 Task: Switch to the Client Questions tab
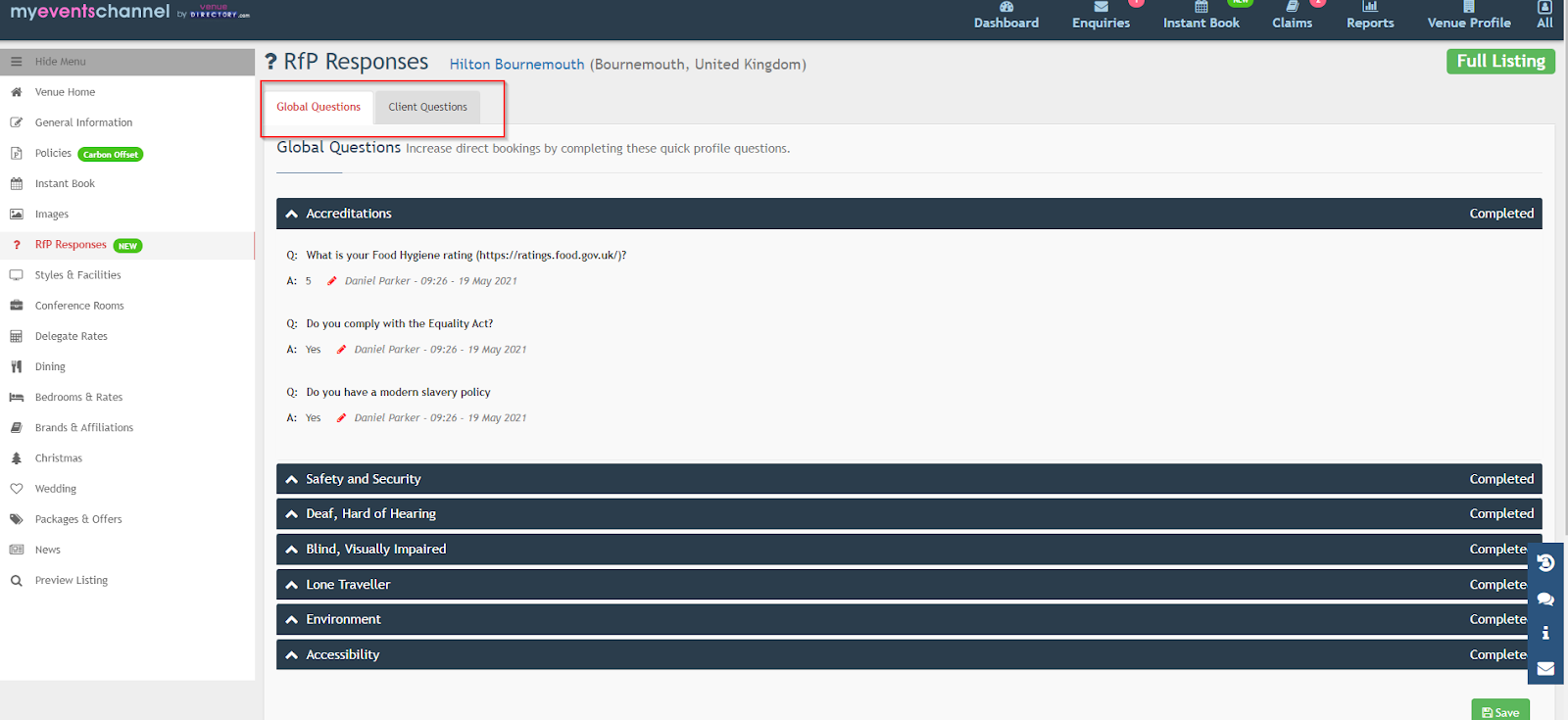[x=427, y=107]
